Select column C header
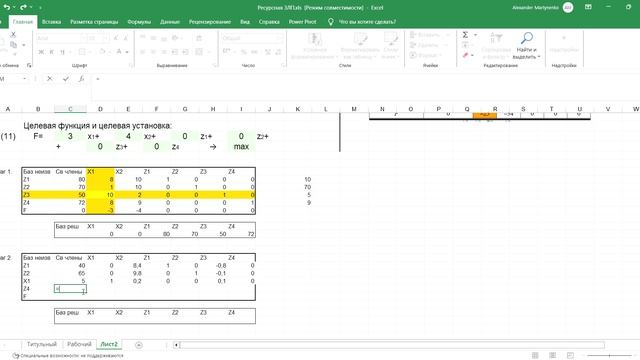Image resolution: width=640 pixels, height=360 pixels. pos(70,109)
